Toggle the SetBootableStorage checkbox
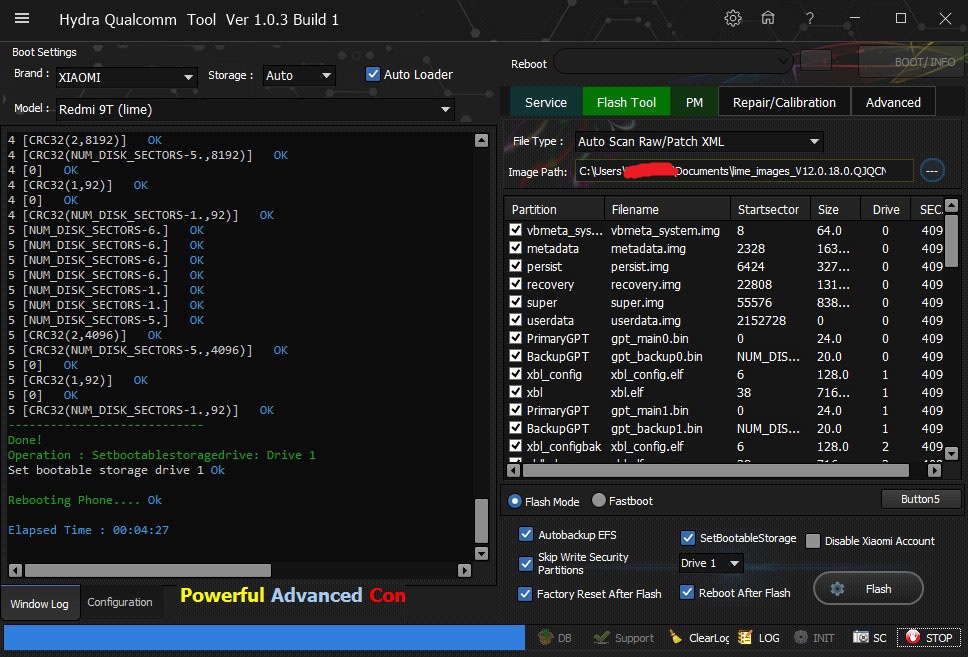The height and width of the screenshot is (657, 968). click(x=688, y=538)
